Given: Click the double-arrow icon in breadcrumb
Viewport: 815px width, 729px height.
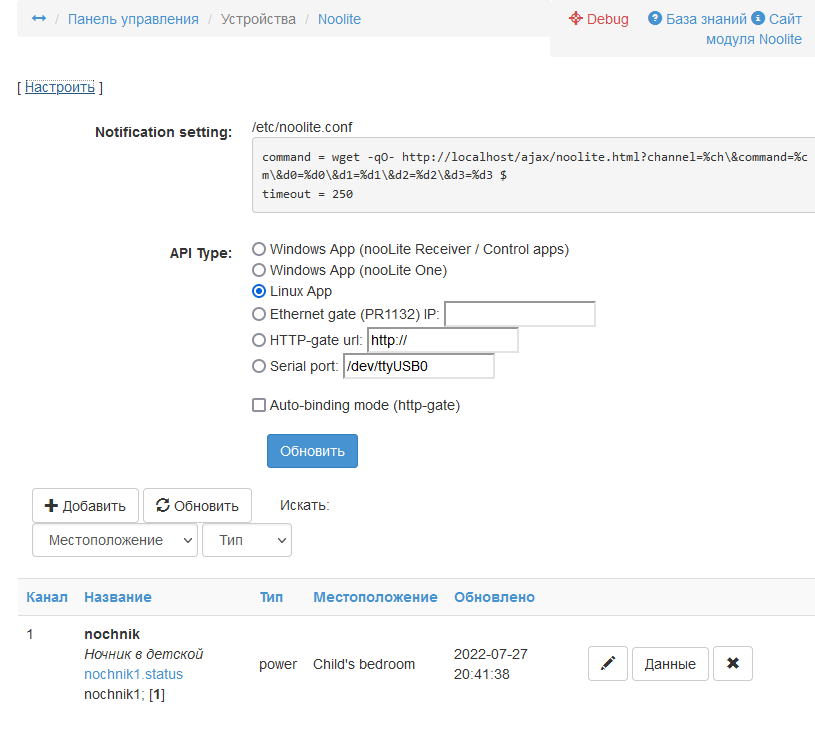Looking at the screenshot, I should (39, 19).
